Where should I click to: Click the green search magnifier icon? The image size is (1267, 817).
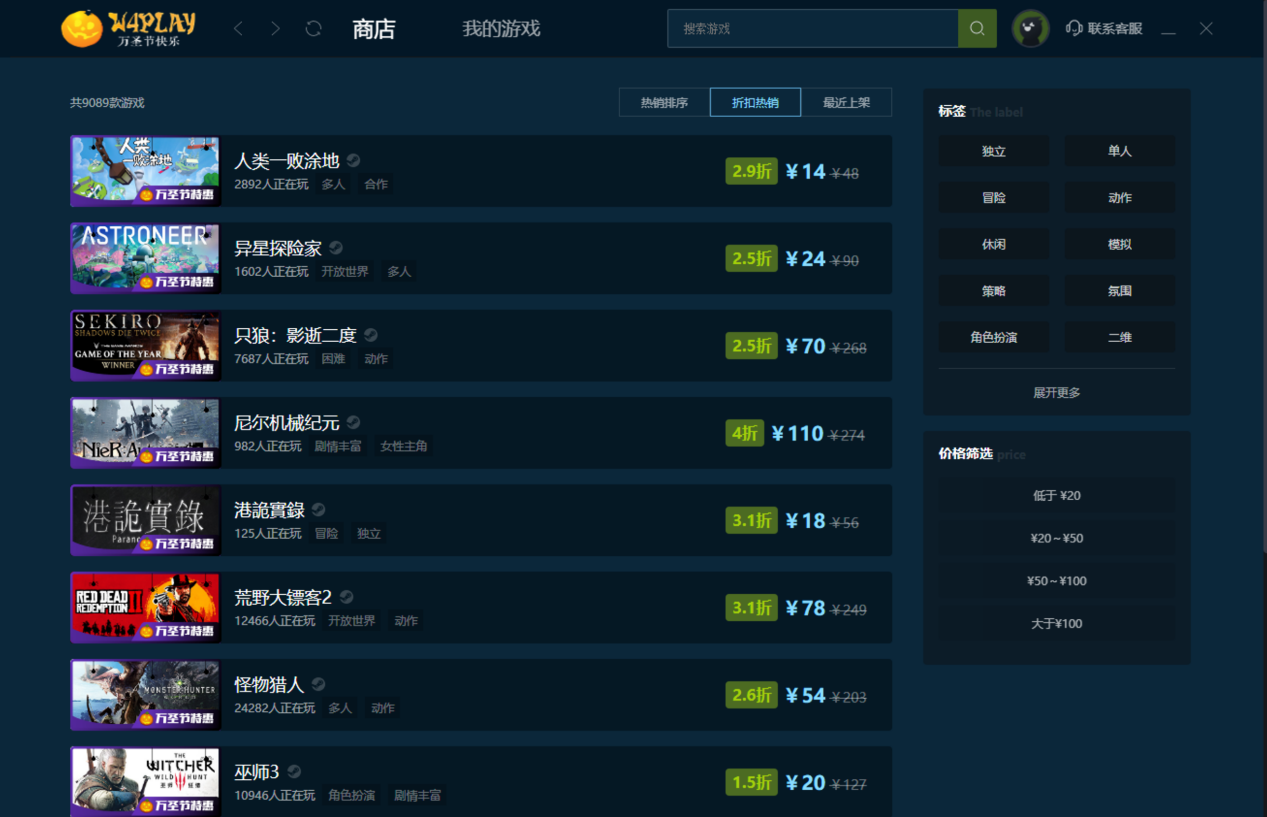pyautogui.click(x=976, y=28)
